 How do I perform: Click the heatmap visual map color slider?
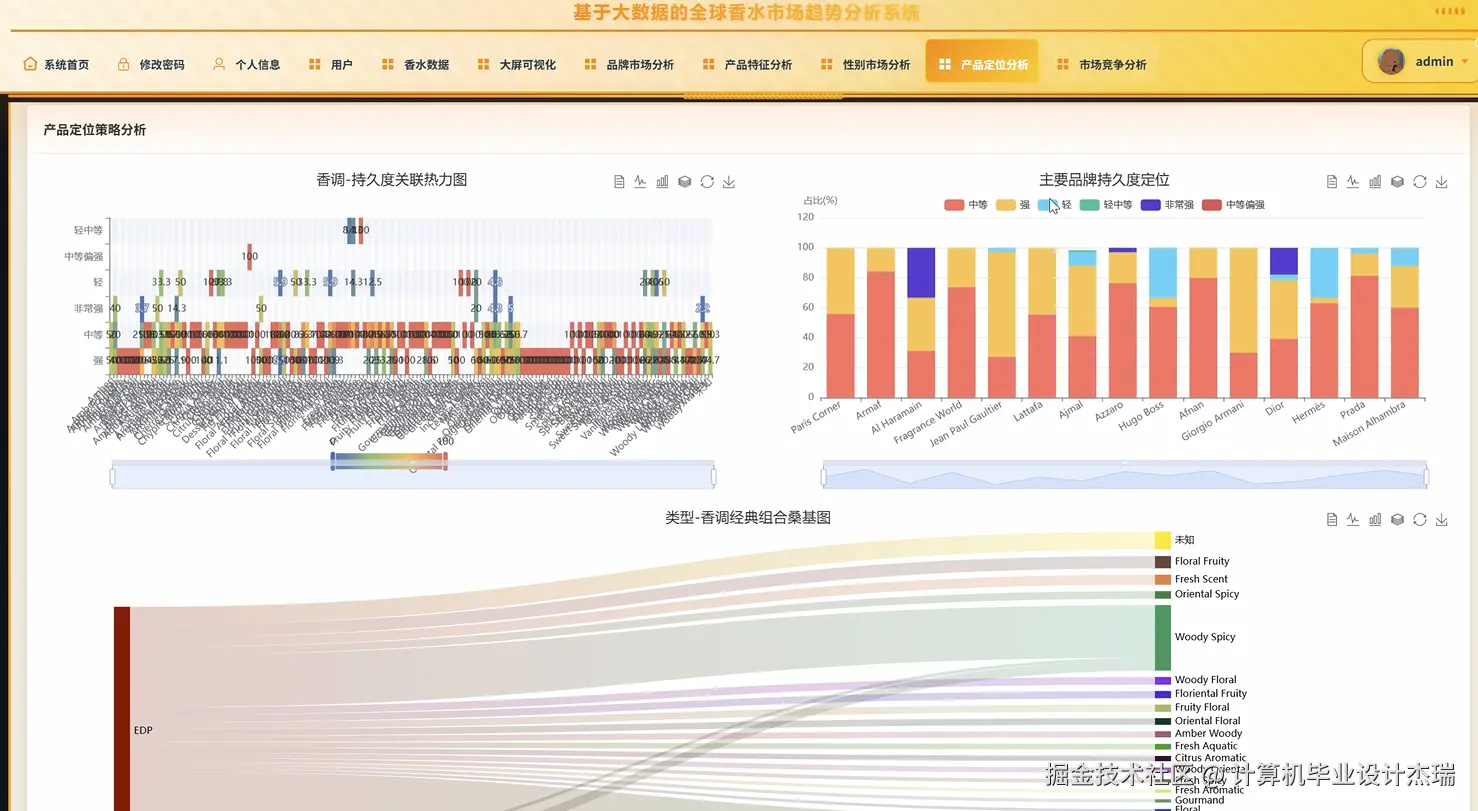[388, 460]
